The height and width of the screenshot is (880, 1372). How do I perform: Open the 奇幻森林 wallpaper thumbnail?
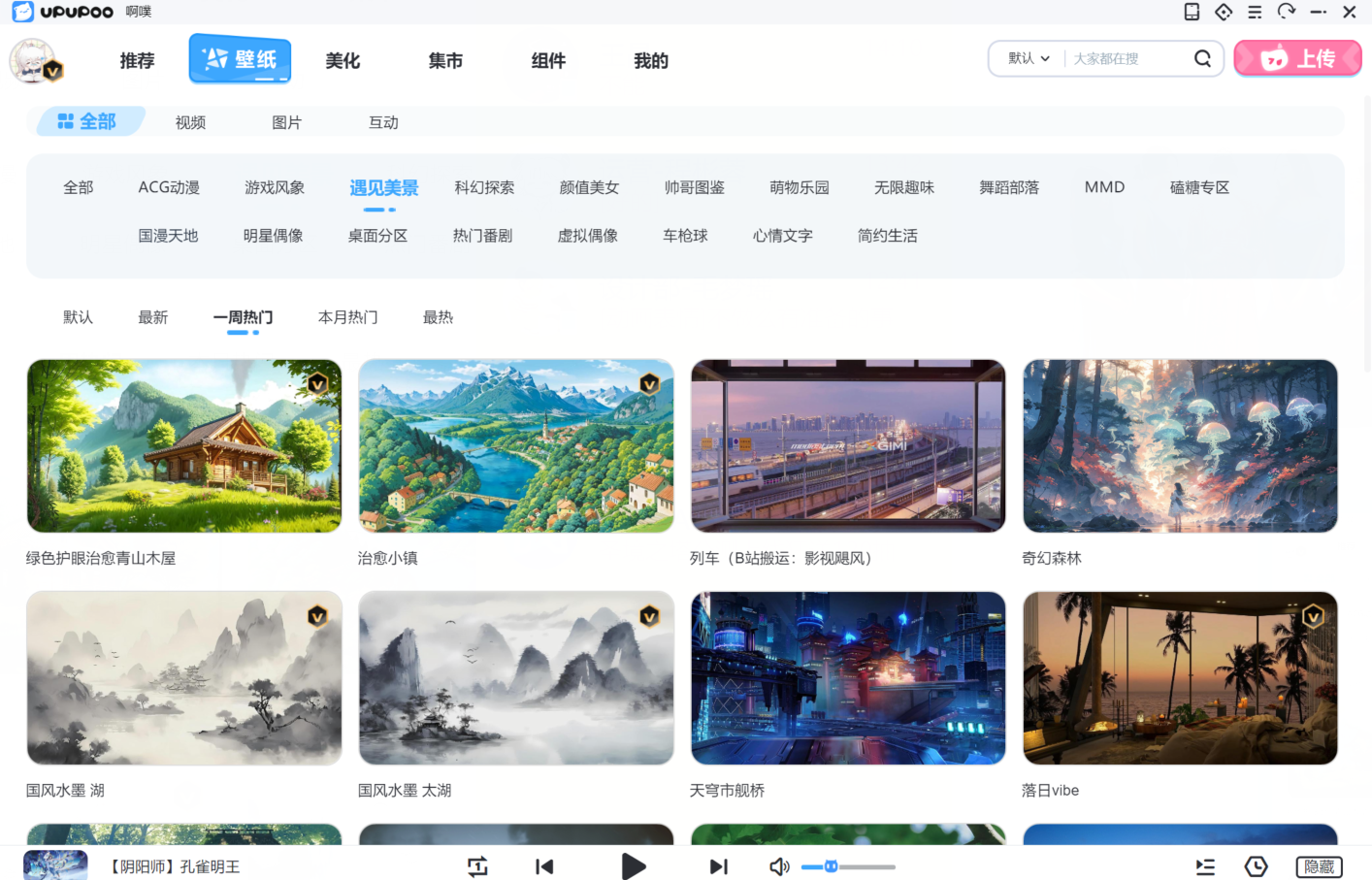point(1180,446)
